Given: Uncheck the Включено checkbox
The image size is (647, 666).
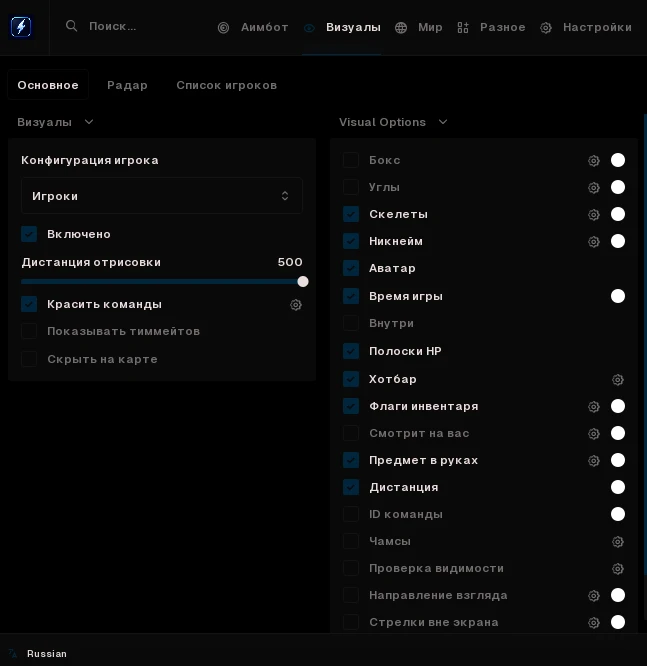Looking at the screenshot, I should (29, 234).
